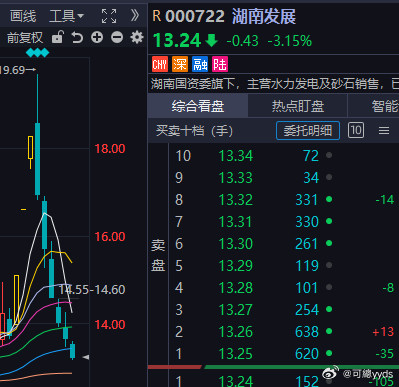
Task: Click green dot beside volume 261
Action: (x=329, y=243)
